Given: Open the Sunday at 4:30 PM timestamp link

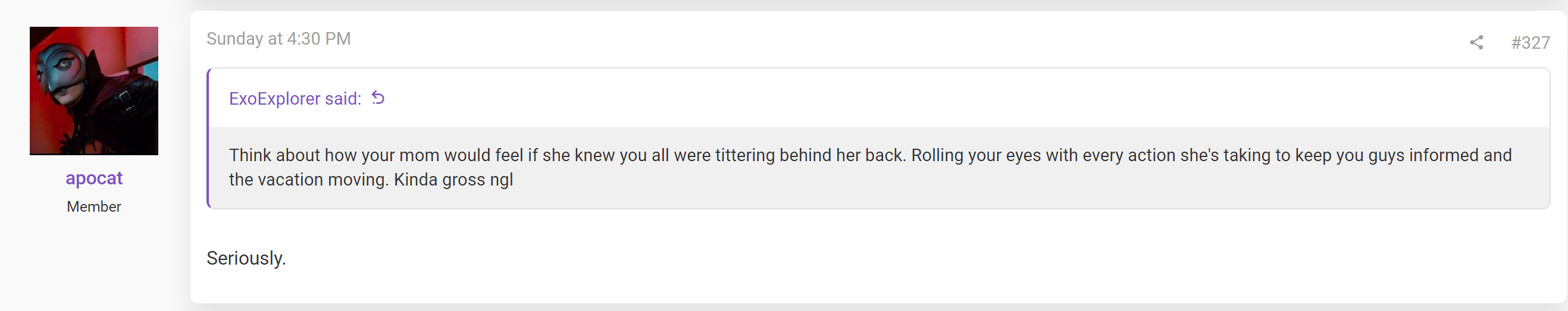Looking at the screenshot, I should [x=278, y=38].
